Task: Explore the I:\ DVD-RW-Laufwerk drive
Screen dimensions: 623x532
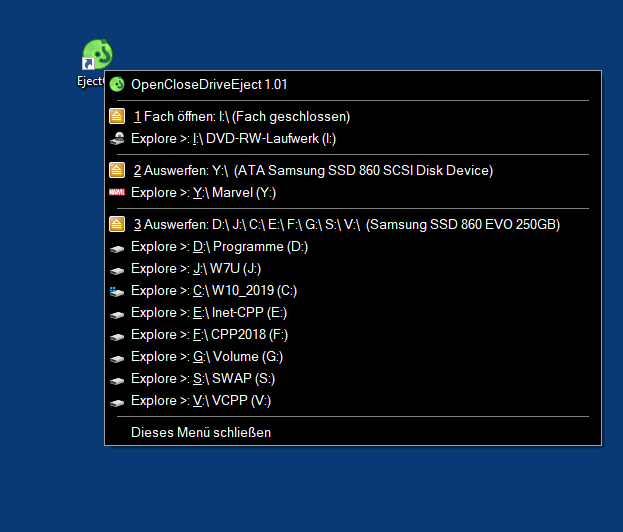Action: (x=353, y=139)
